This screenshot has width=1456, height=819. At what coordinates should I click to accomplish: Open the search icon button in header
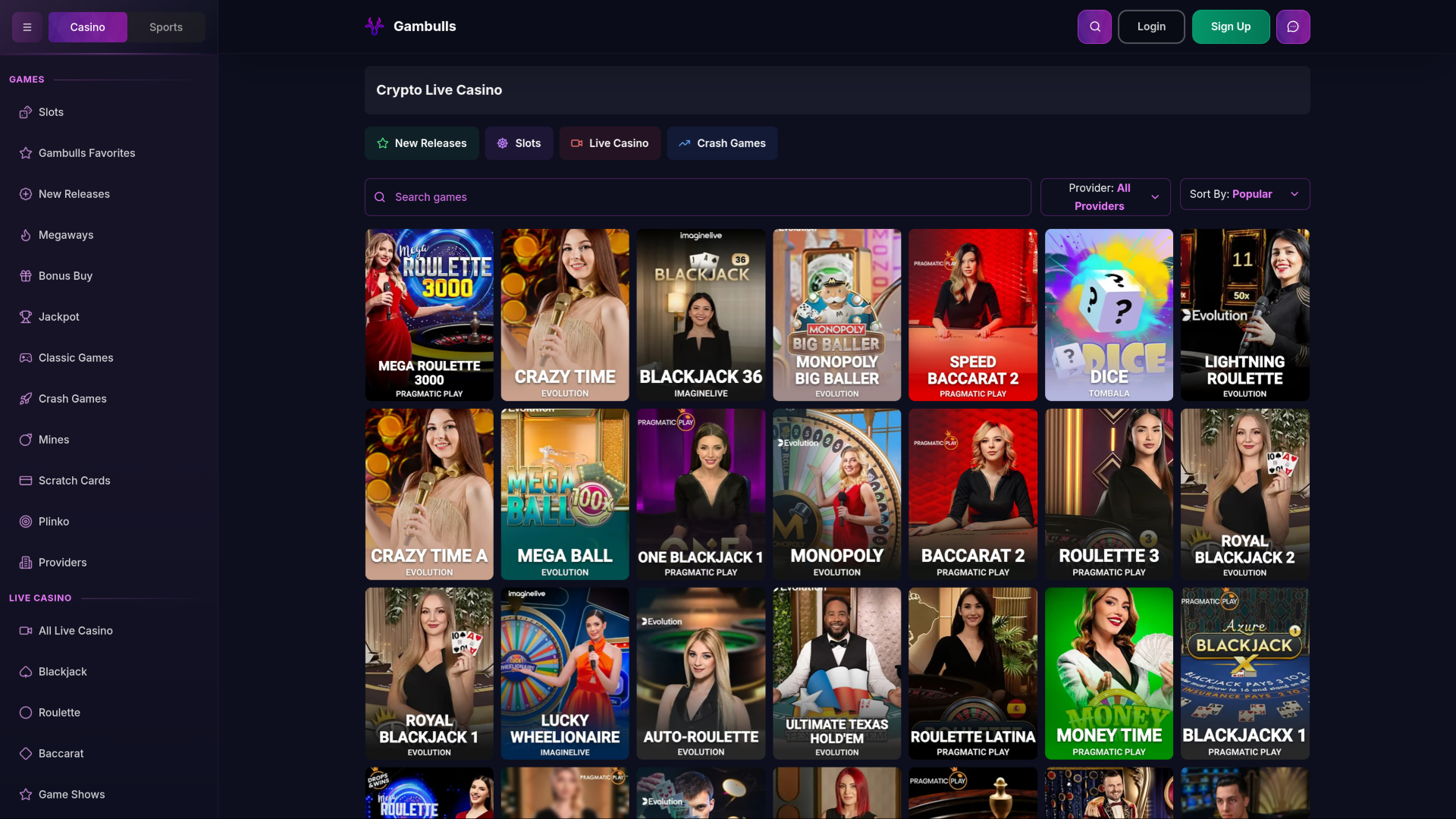(1094, 27)
